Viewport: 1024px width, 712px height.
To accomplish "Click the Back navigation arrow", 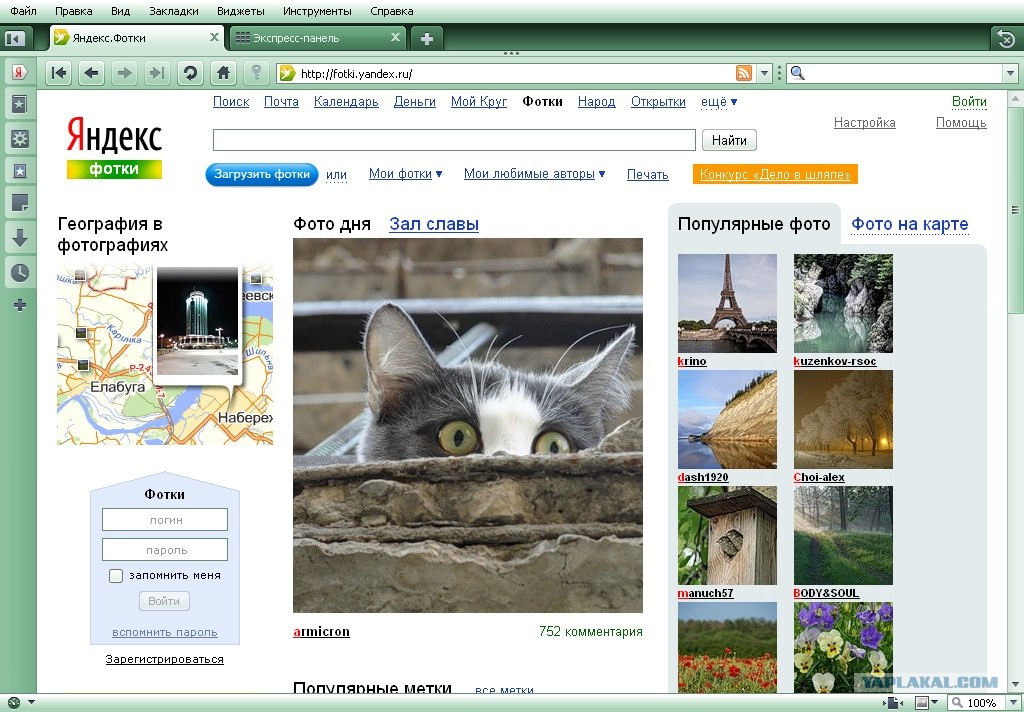I will [91, 73].
